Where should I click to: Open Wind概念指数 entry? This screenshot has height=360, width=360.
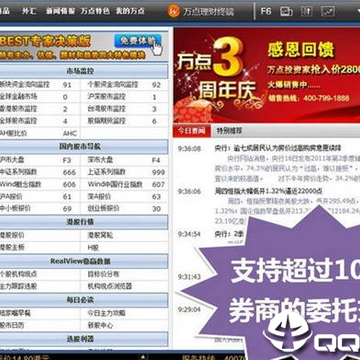click(20, 184)
